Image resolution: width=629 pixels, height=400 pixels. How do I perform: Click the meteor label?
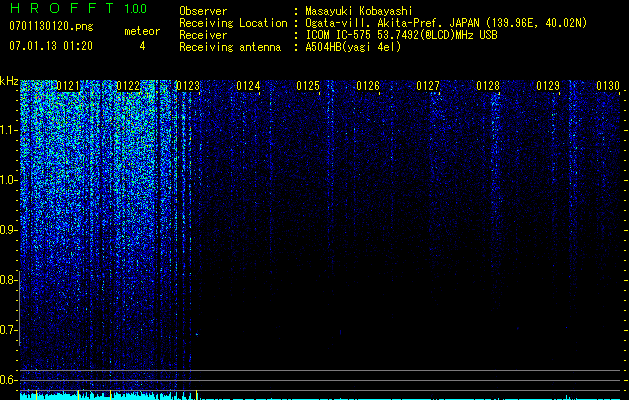pyautogui.click(x=142, y=31)
